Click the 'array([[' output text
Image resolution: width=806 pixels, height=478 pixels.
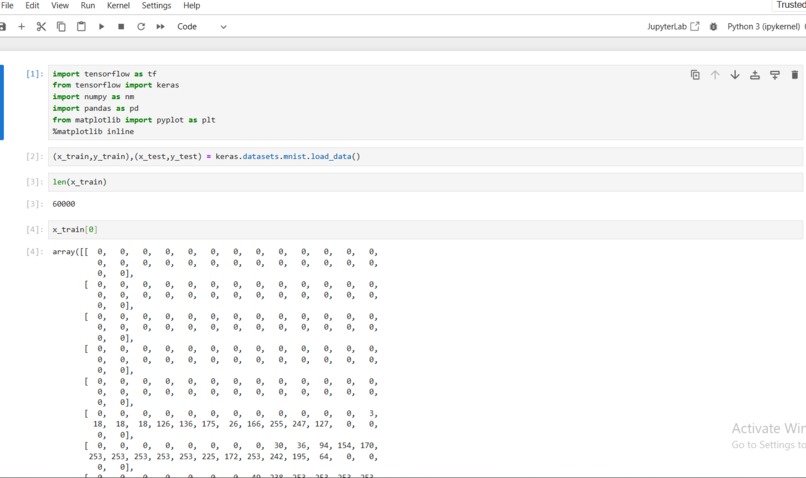click(x=70, y=252)
